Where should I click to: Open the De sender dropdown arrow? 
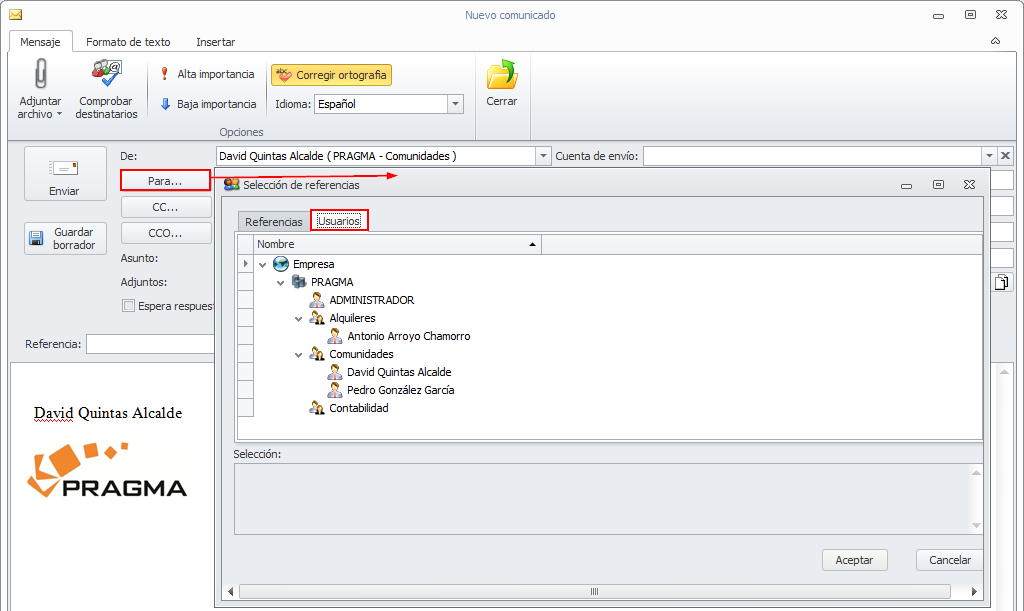543,156
